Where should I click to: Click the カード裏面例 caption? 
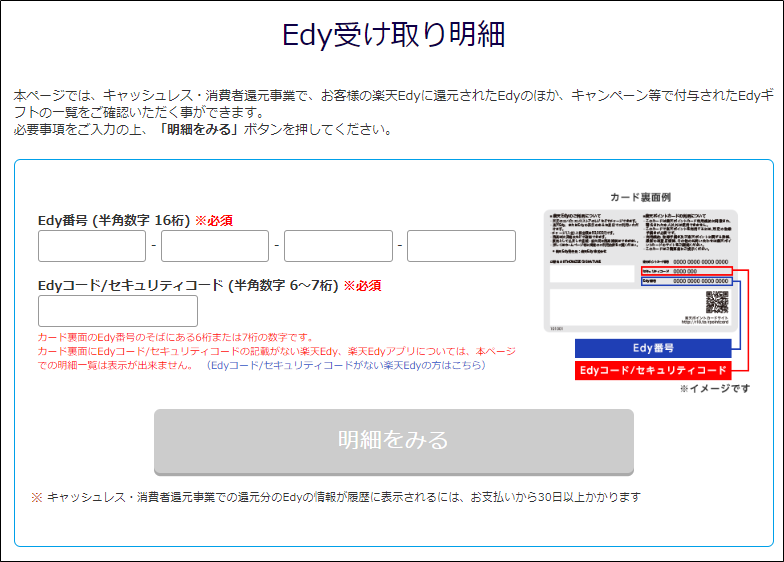pos(640,198)
